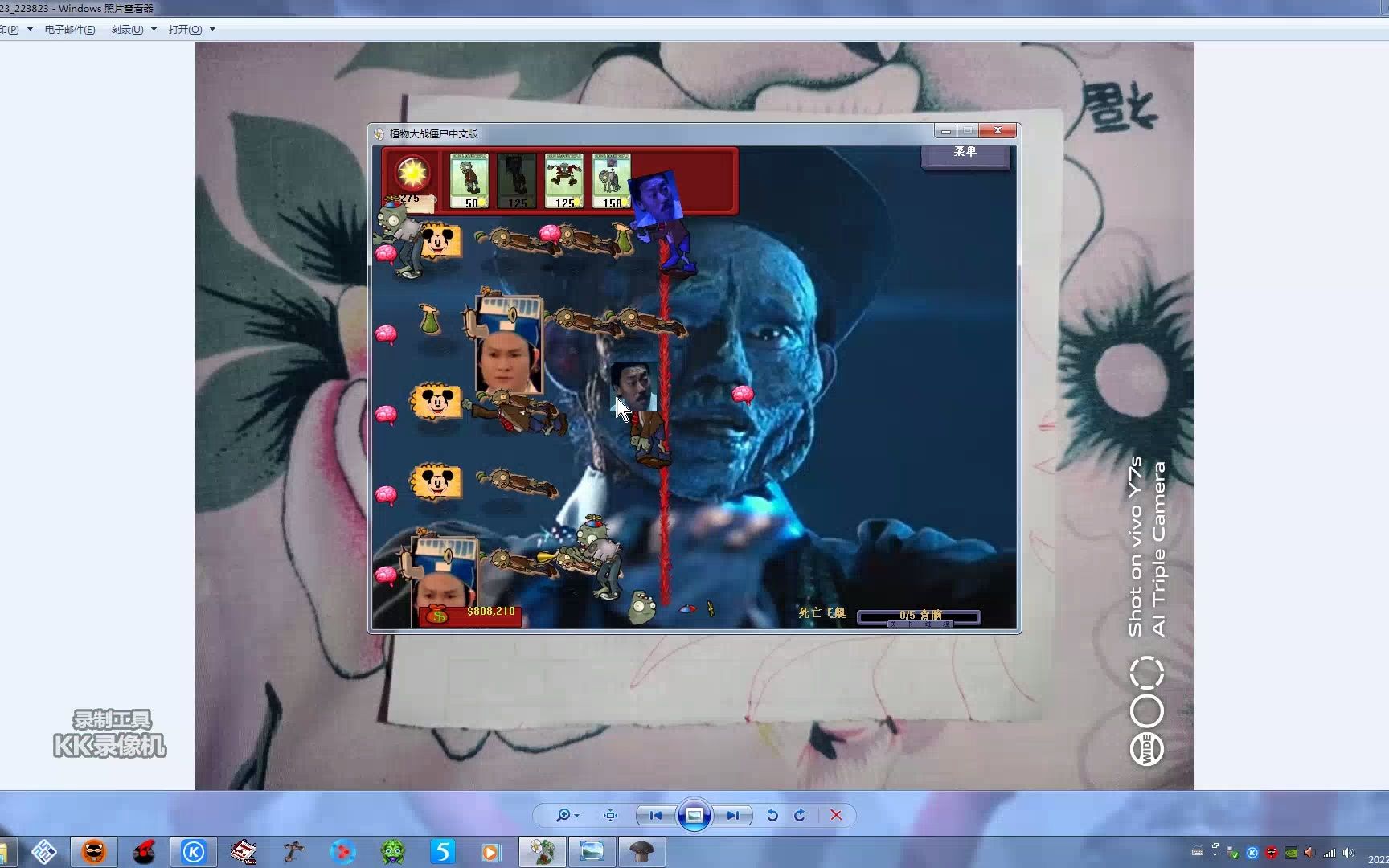The width and height of the screenshot is (1389, 868).
Task: Expand the 刻录(U) dropdown arrow
Action: pyautogui.click(x=154, y=30)
